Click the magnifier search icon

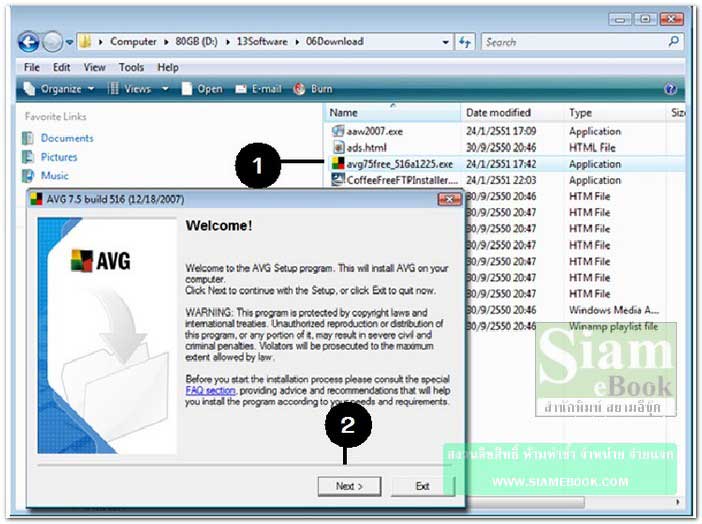[x=673, y=42]
